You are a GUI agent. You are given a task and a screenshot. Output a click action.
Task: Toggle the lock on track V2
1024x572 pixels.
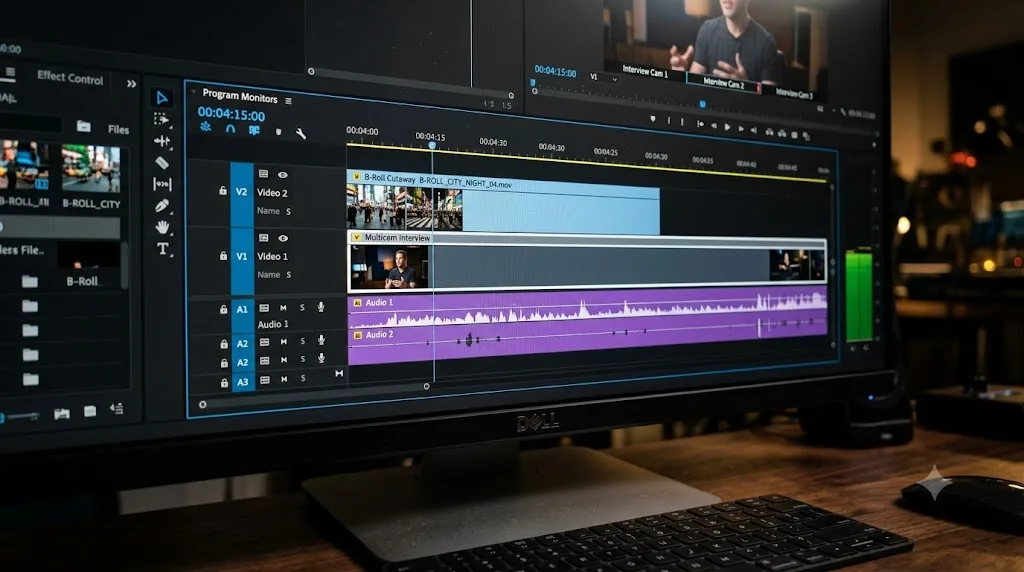pos(223,191)
